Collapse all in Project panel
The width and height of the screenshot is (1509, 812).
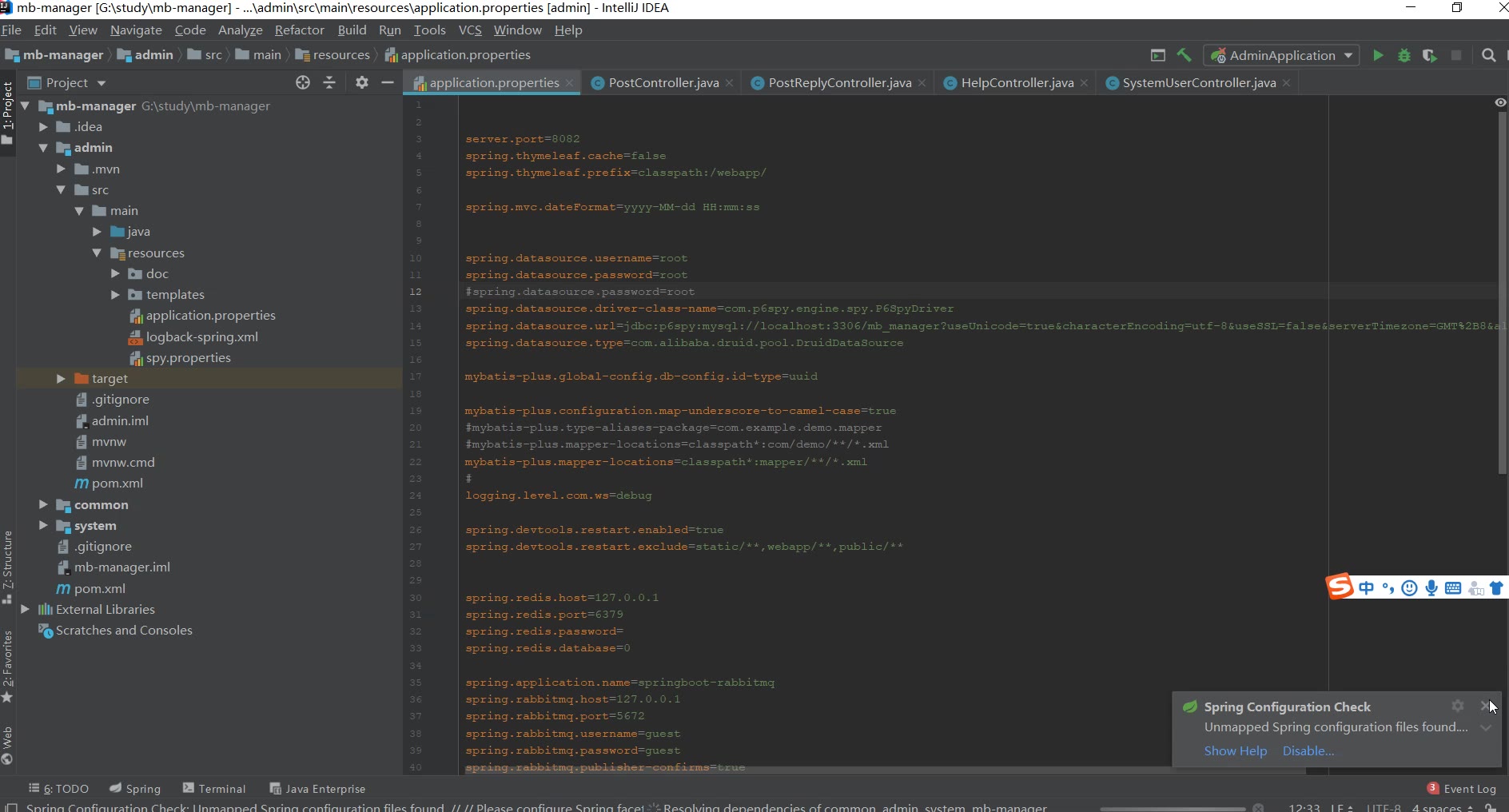coord(329,82)
